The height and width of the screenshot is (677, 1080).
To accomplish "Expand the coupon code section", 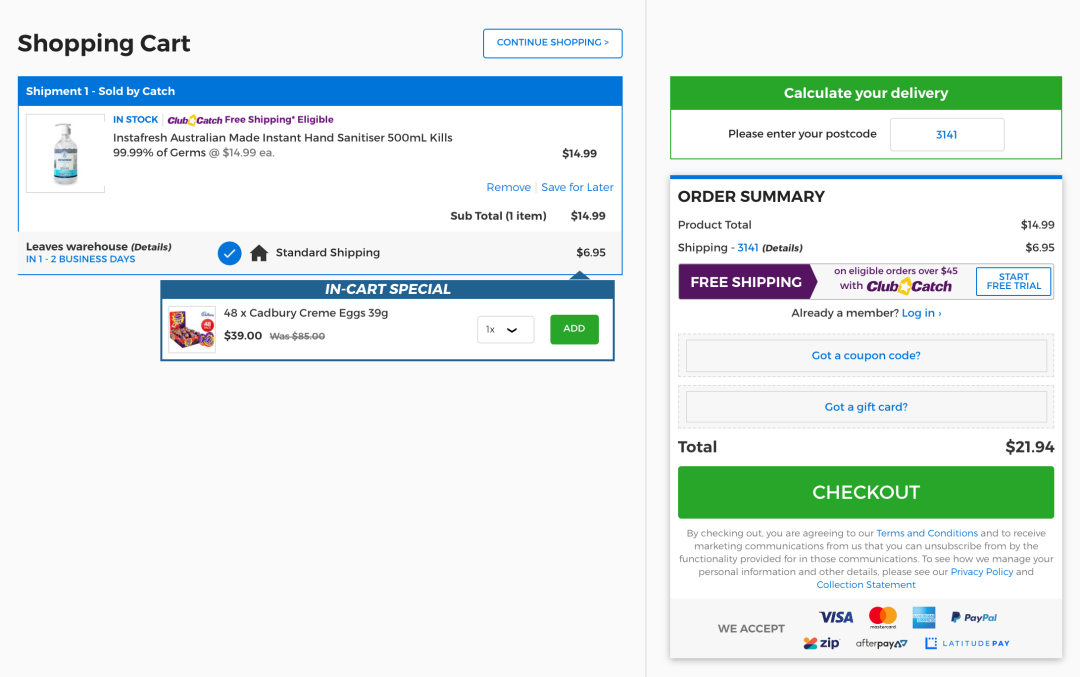I will click(x=866, y=355).
